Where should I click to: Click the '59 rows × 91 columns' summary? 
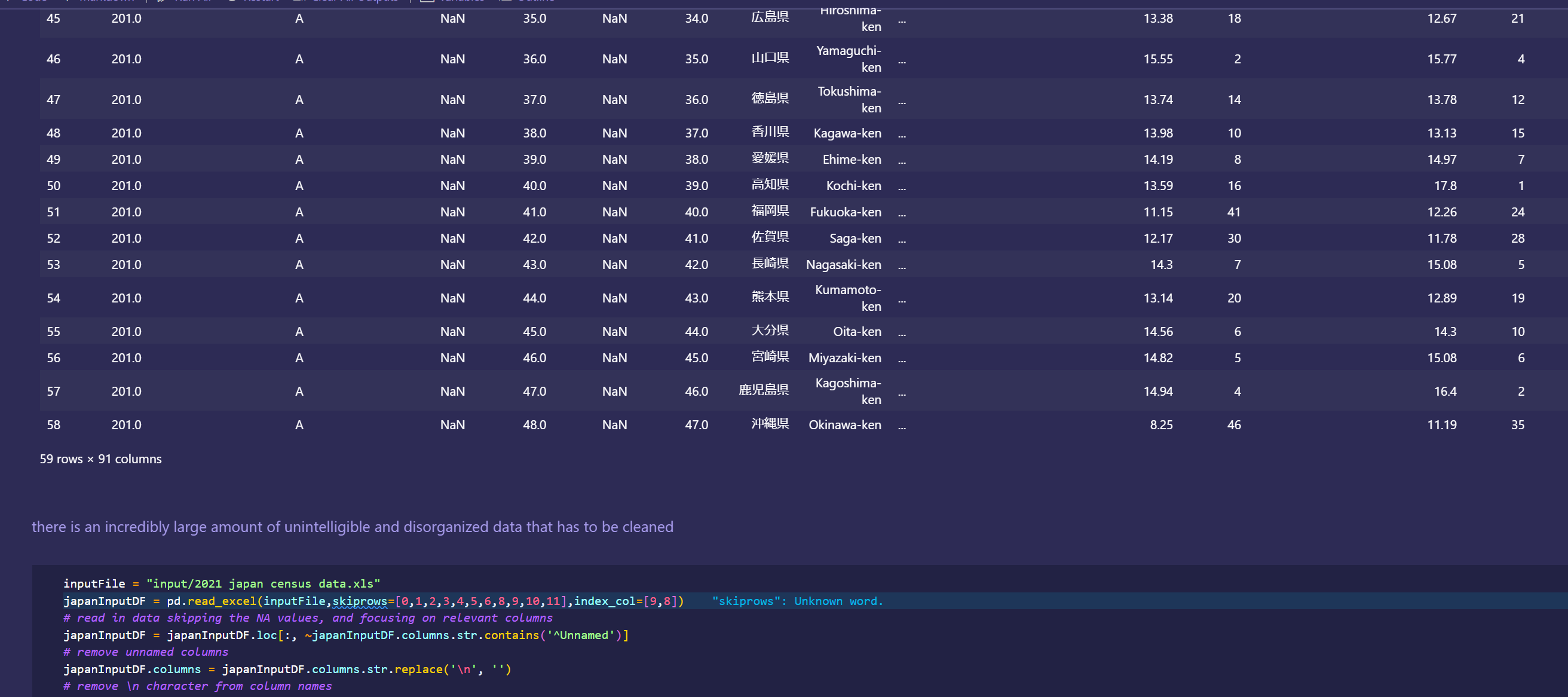click(x=100, y=459)
